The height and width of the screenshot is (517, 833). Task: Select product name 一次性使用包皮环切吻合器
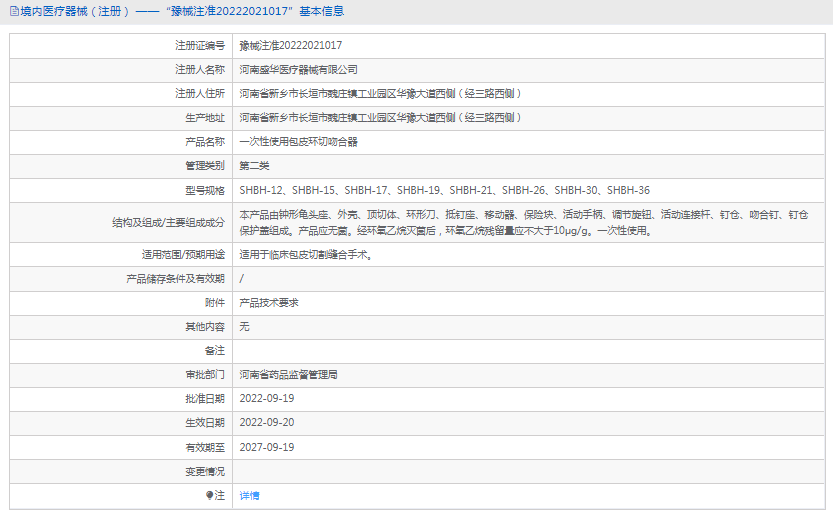tap(299, 142)
